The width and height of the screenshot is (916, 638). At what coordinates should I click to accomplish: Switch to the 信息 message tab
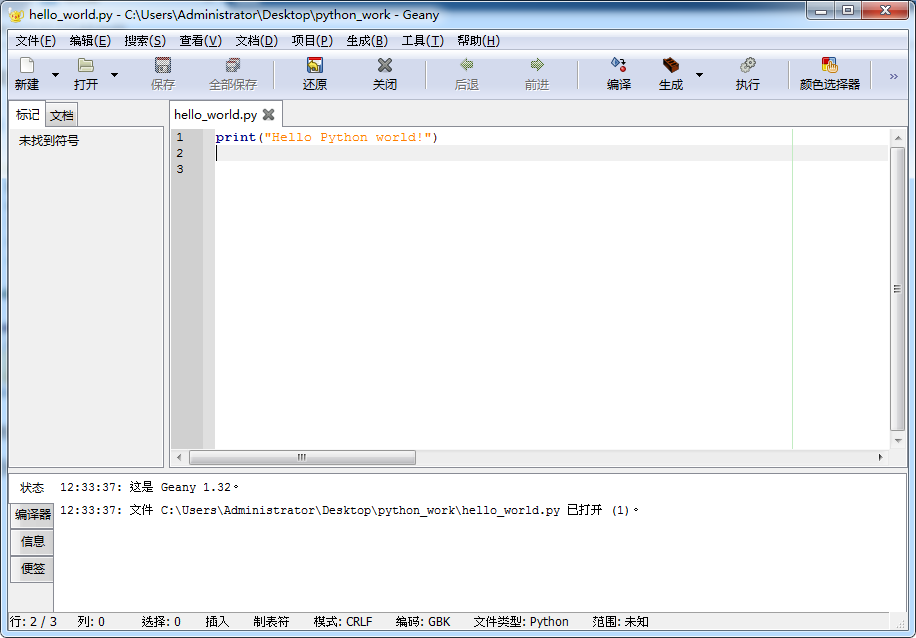[33, 542]
